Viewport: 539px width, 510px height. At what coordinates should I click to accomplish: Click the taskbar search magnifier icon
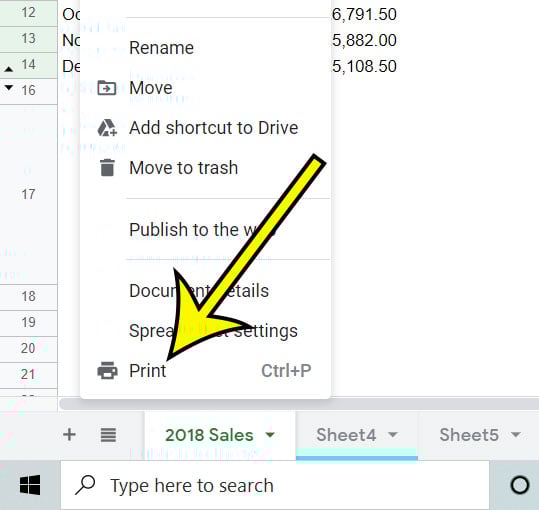pyautogui.click(x=85, y=485)
